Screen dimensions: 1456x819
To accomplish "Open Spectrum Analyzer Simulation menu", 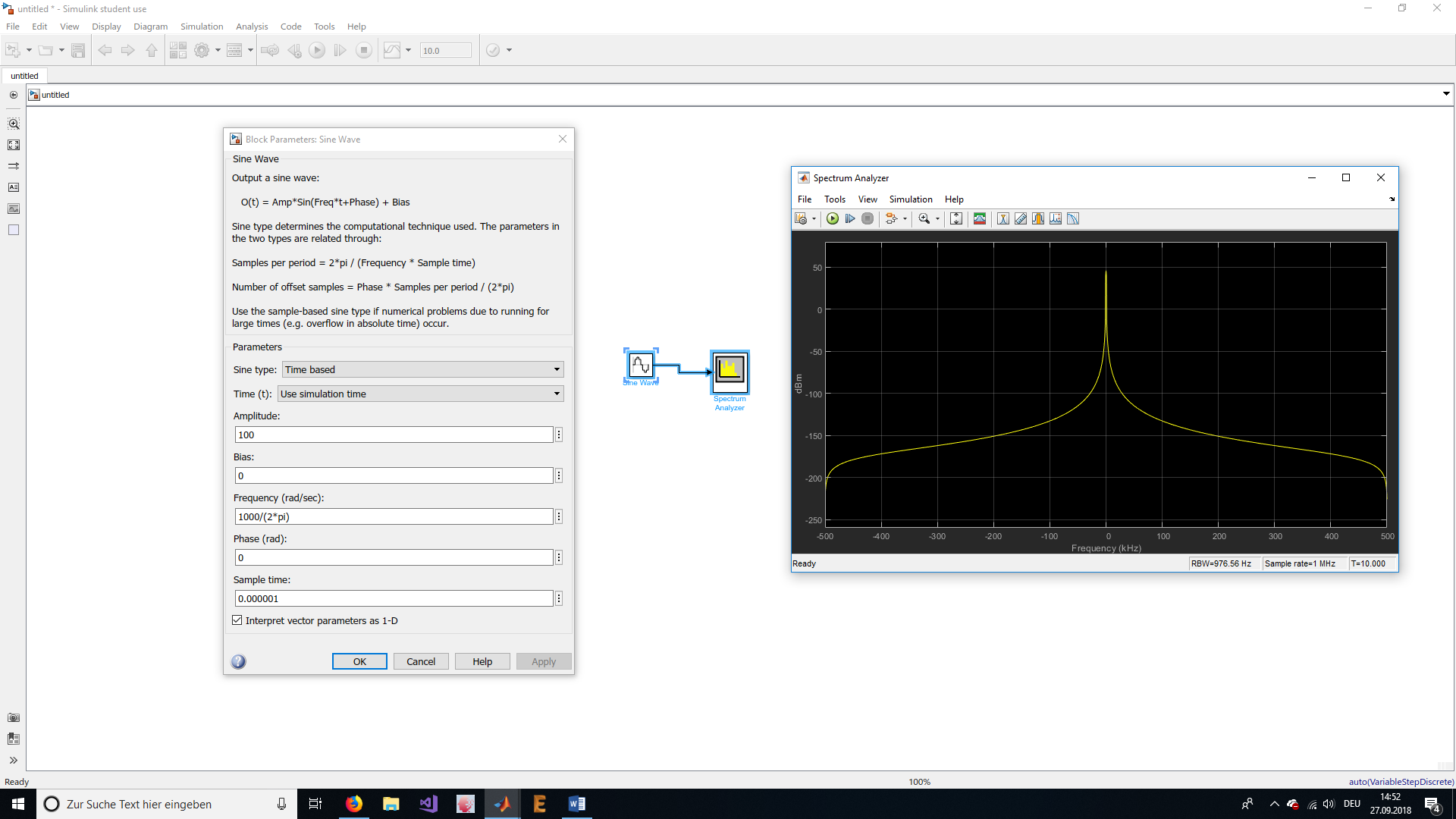I will click(x=911, y=199).
